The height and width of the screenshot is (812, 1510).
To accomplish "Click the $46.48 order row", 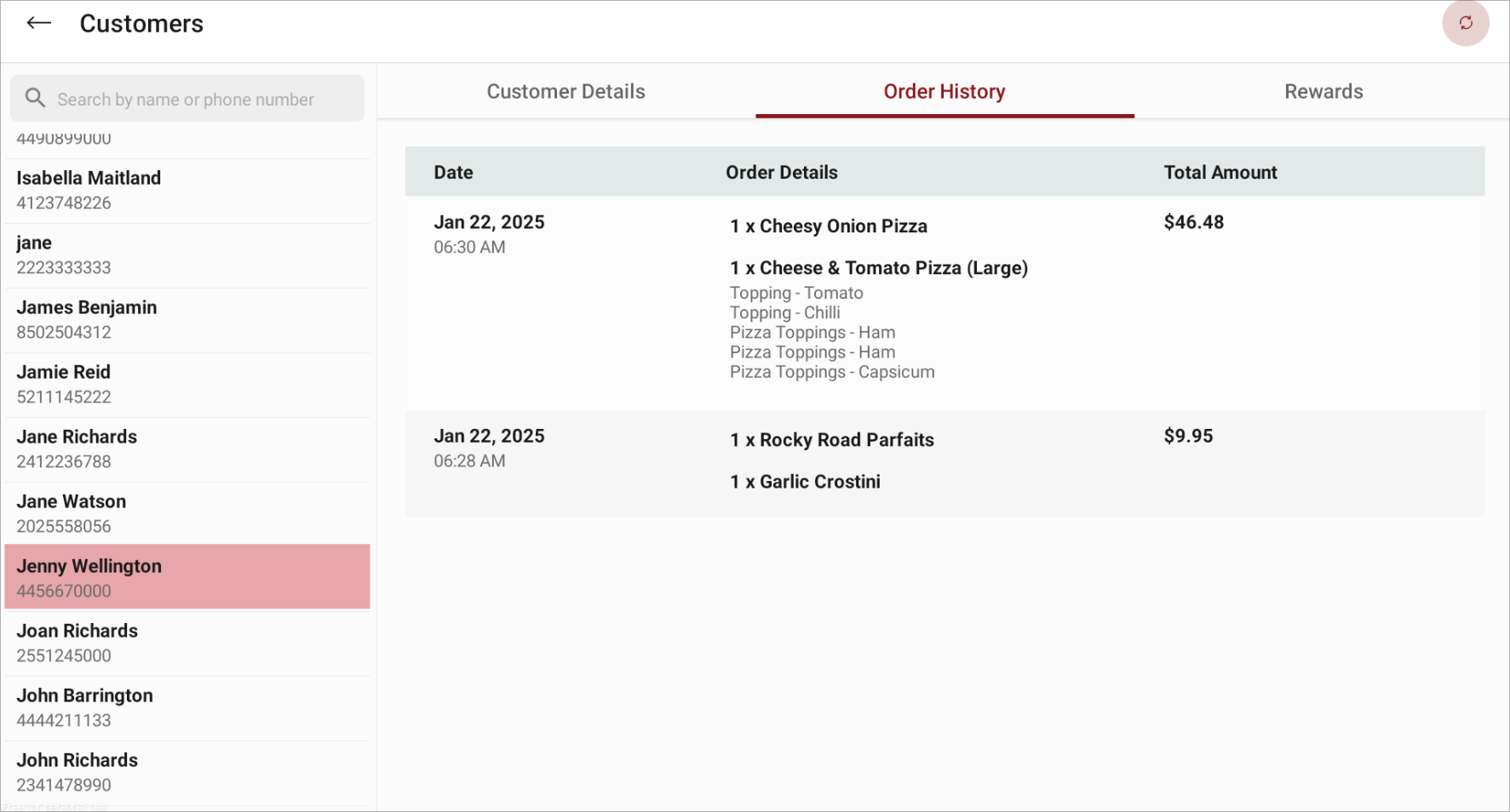I will pyautogui.click(x=944, y=303).
